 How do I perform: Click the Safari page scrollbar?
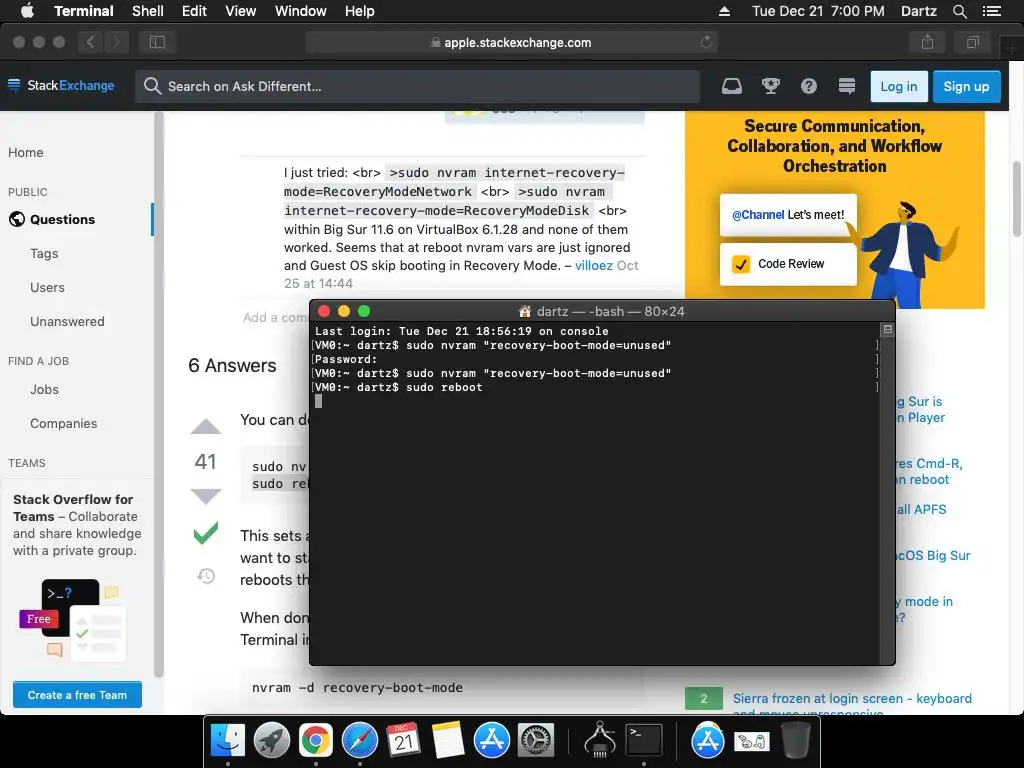(1017, 199)
